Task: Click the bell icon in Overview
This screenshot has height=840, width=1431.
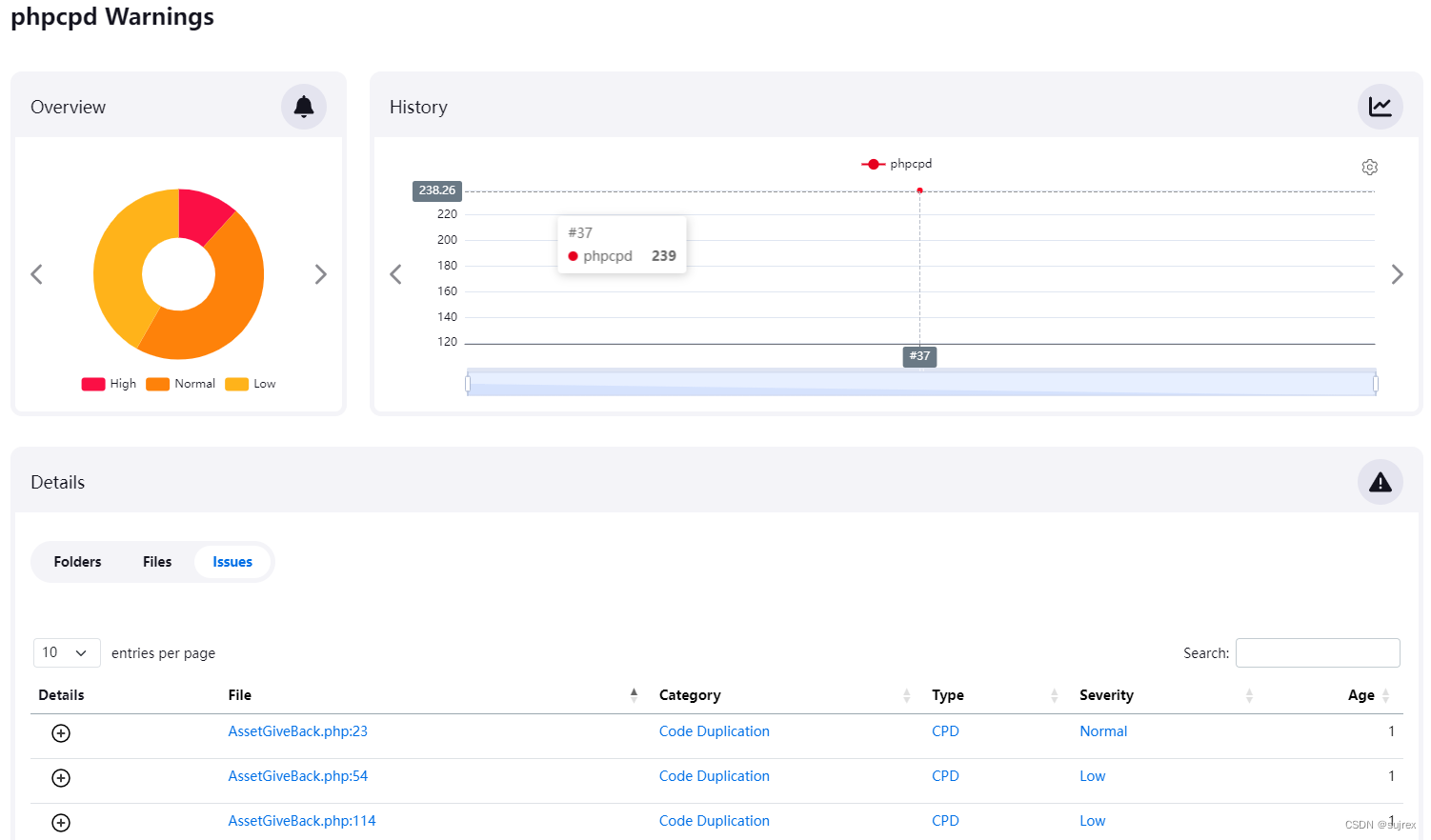Action: (304, 107)
